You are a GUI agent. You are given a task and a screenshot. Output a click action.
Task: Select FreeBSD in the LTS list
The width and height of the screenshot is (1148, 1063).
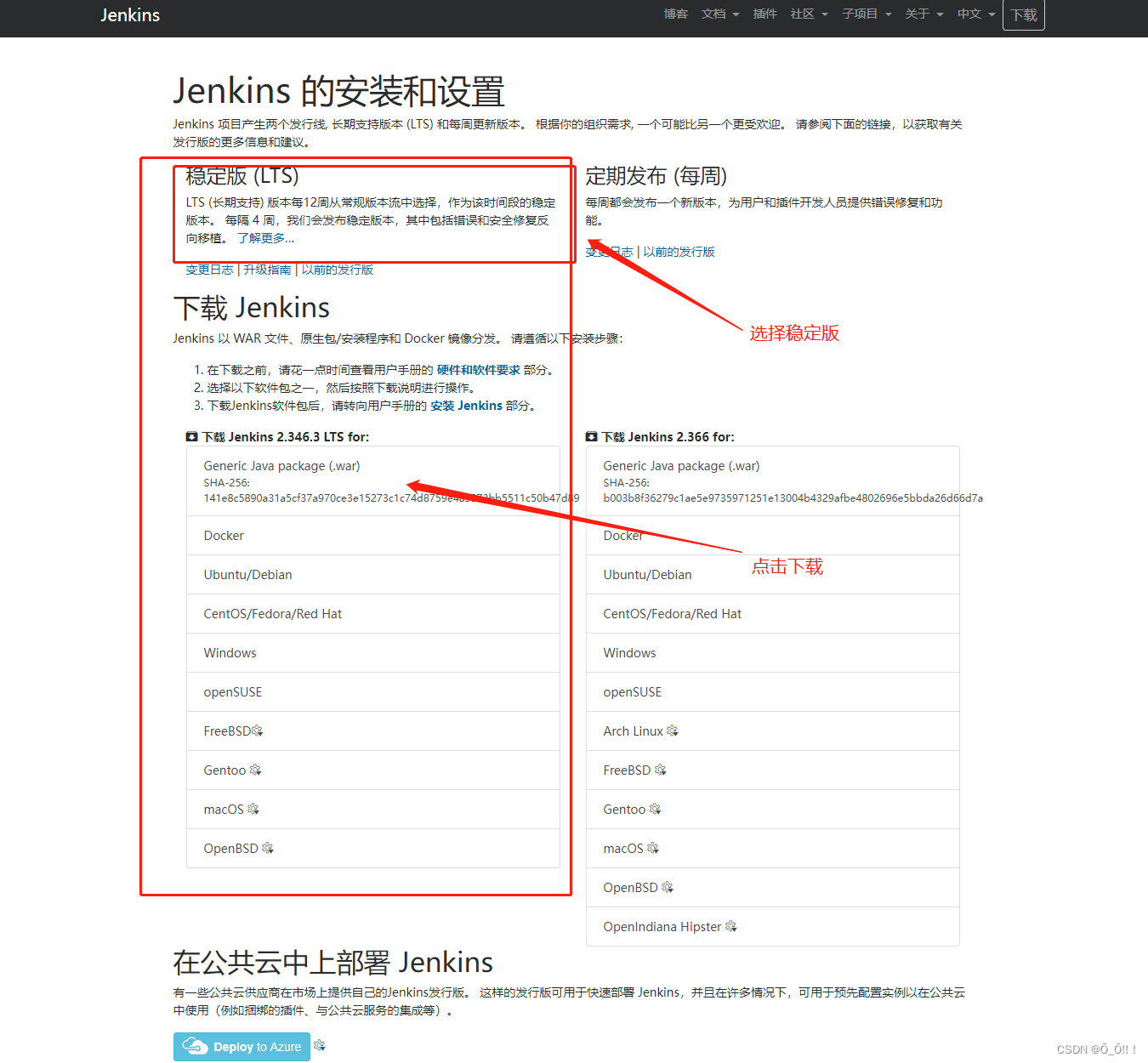tap(373, 731)
